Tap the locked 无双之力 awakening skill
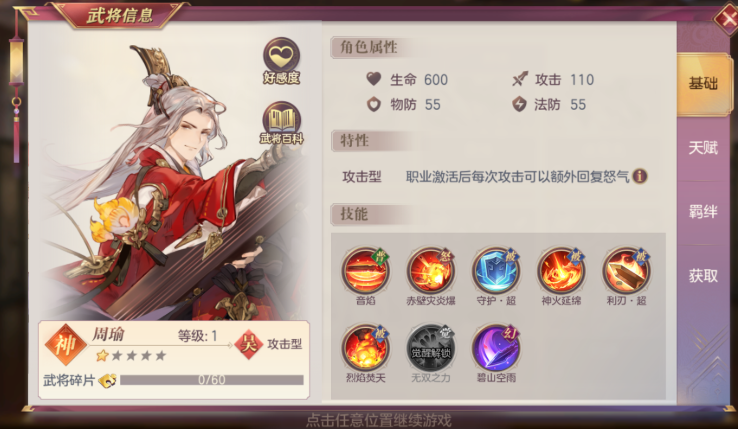 pyautogui.click(x=431, y=348)
